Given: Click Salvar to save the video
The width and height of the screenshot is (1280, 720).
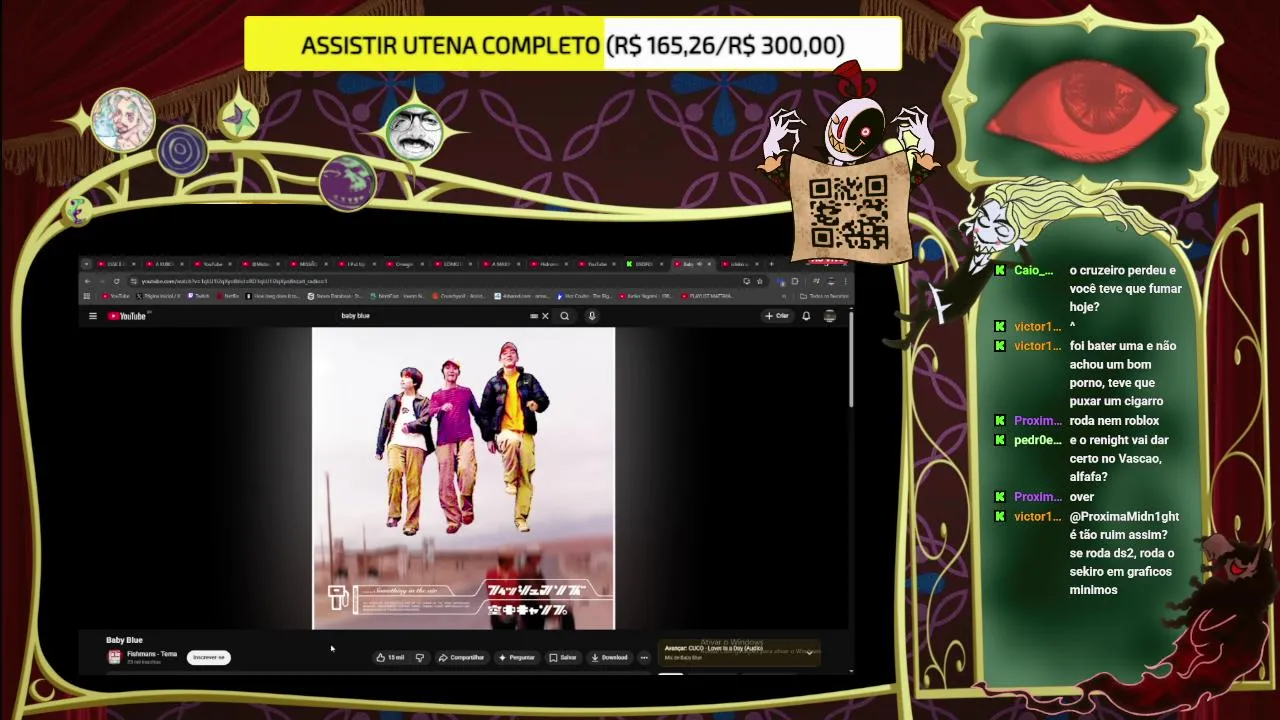Looking at the screenshot, I should [563, 657].
